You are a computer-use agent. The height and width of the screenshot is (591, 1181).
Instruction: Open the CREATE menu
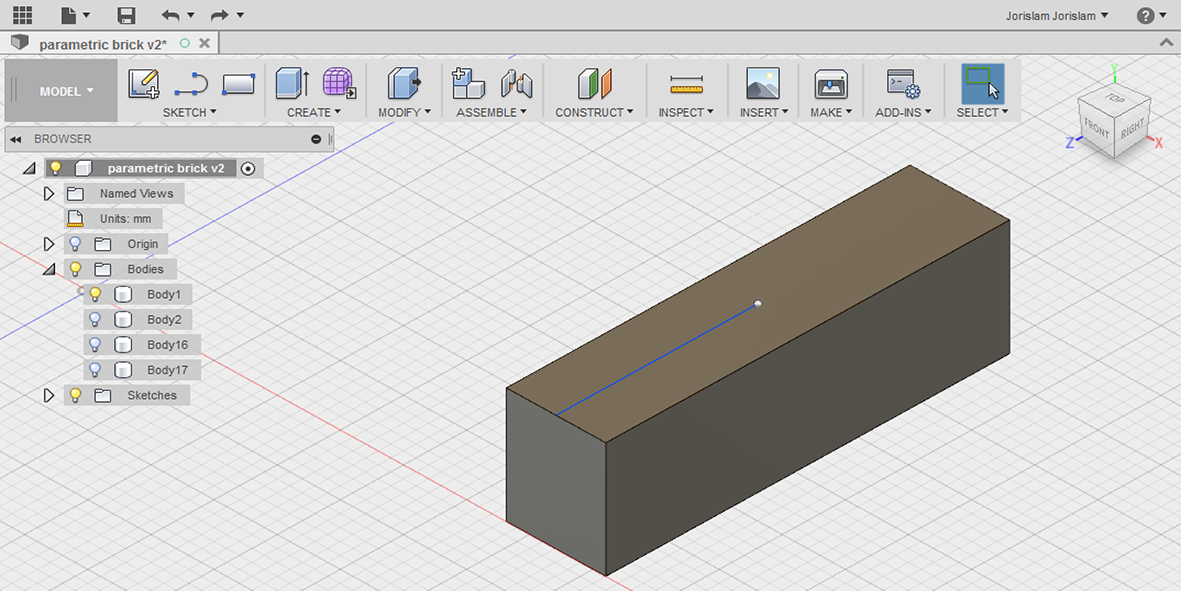(x=313, y=112)
